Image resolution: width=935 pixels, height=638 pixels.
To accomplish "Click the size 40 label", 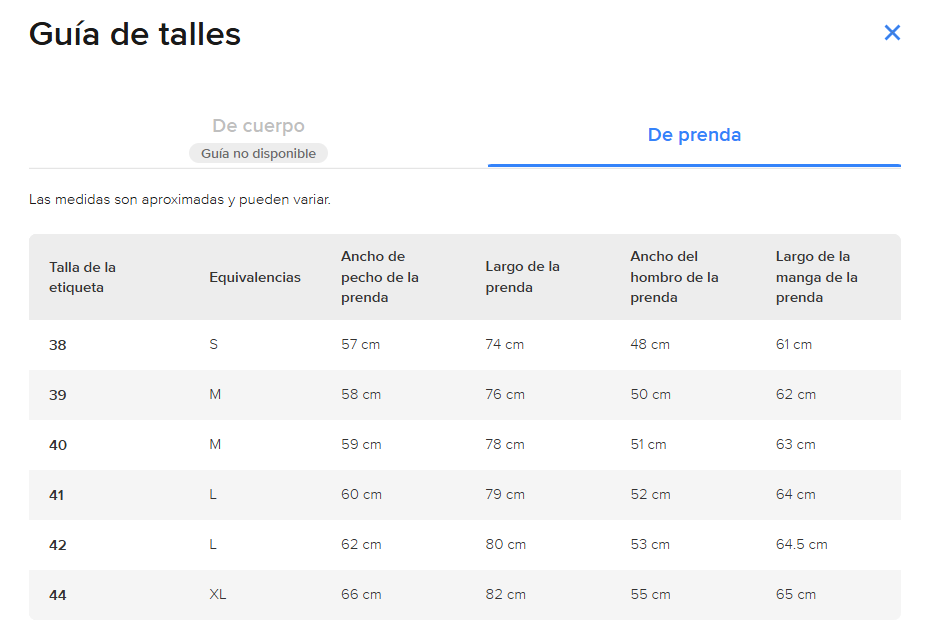I will 58,445.
